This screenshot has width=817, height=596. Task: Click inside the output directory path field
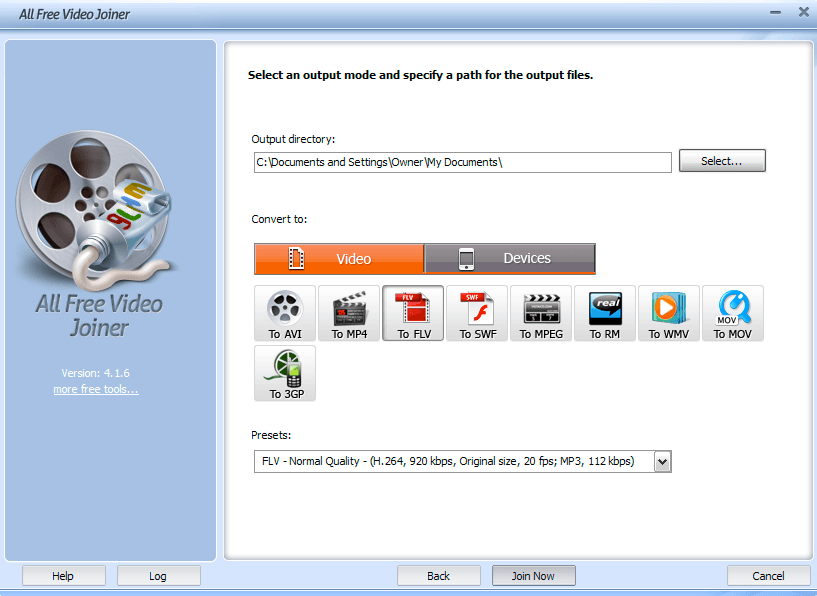click(460, 161)
